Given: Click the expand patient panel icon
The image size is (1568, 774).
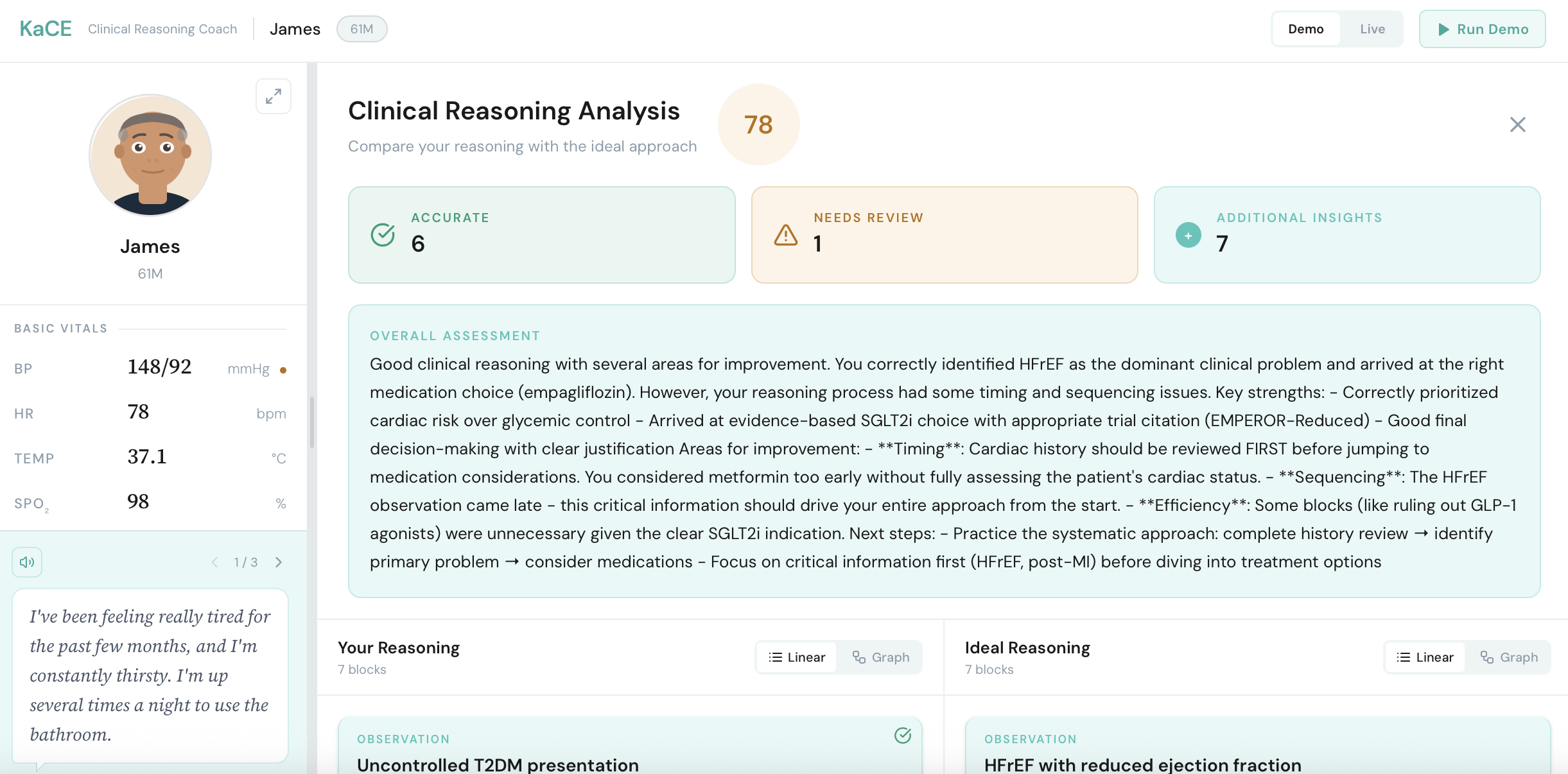Looking at the screenshot, I should pos(274,96).
